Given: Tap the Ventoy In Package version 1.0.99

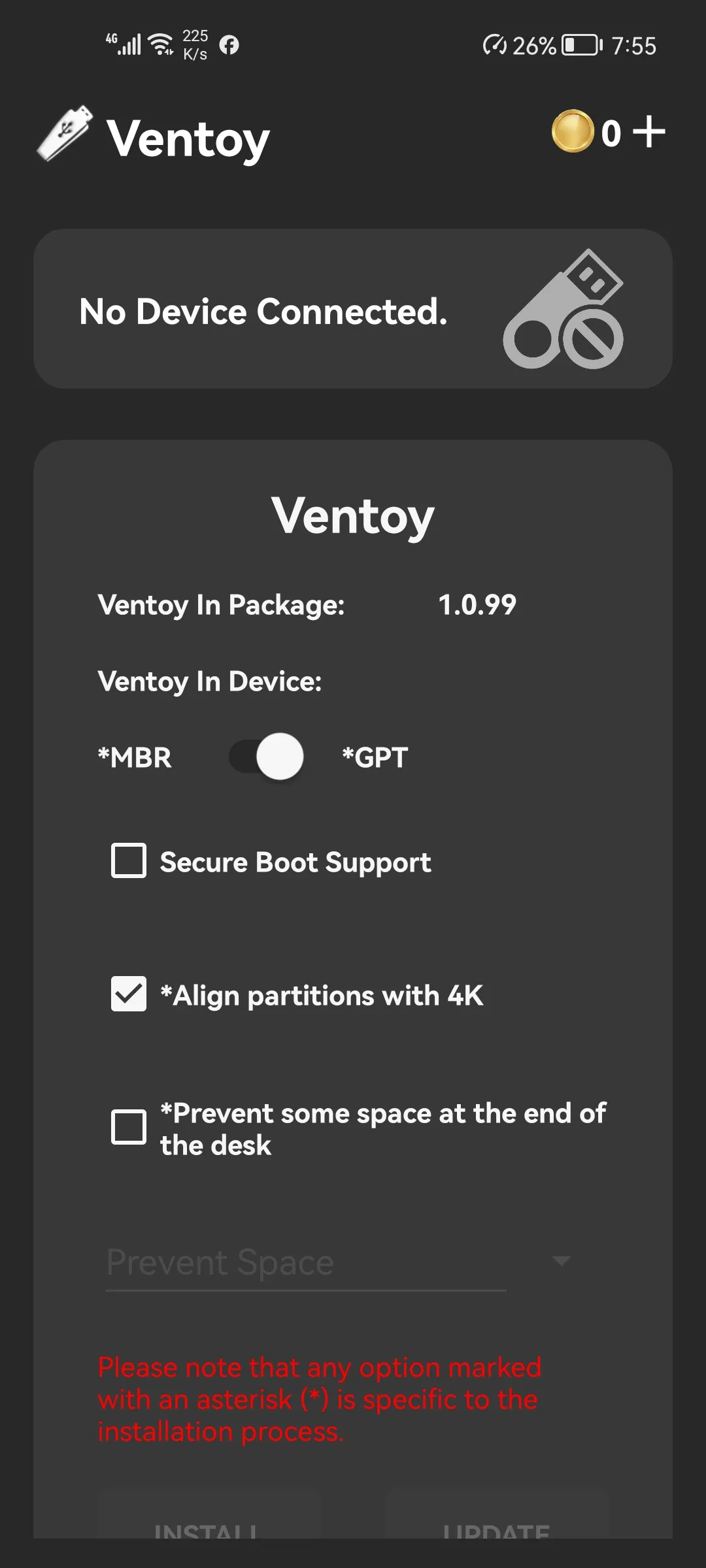Looking at the screenshot, I should [x=477, y=604].
